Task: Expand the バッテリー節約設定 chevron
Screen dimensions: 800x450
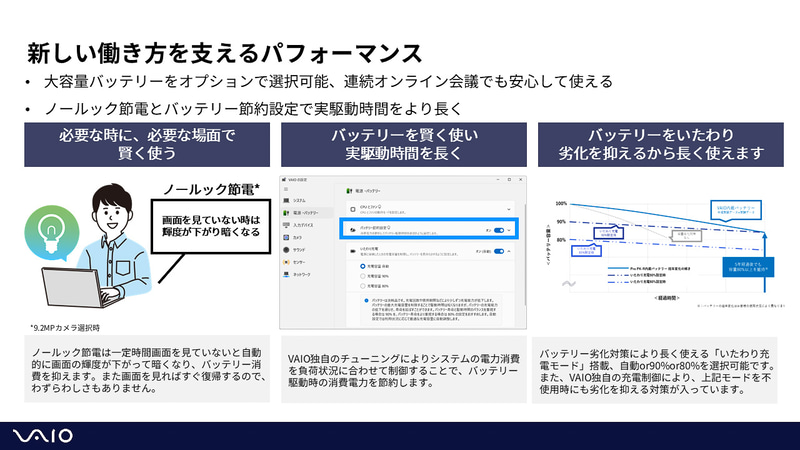Action: (509, 231)
